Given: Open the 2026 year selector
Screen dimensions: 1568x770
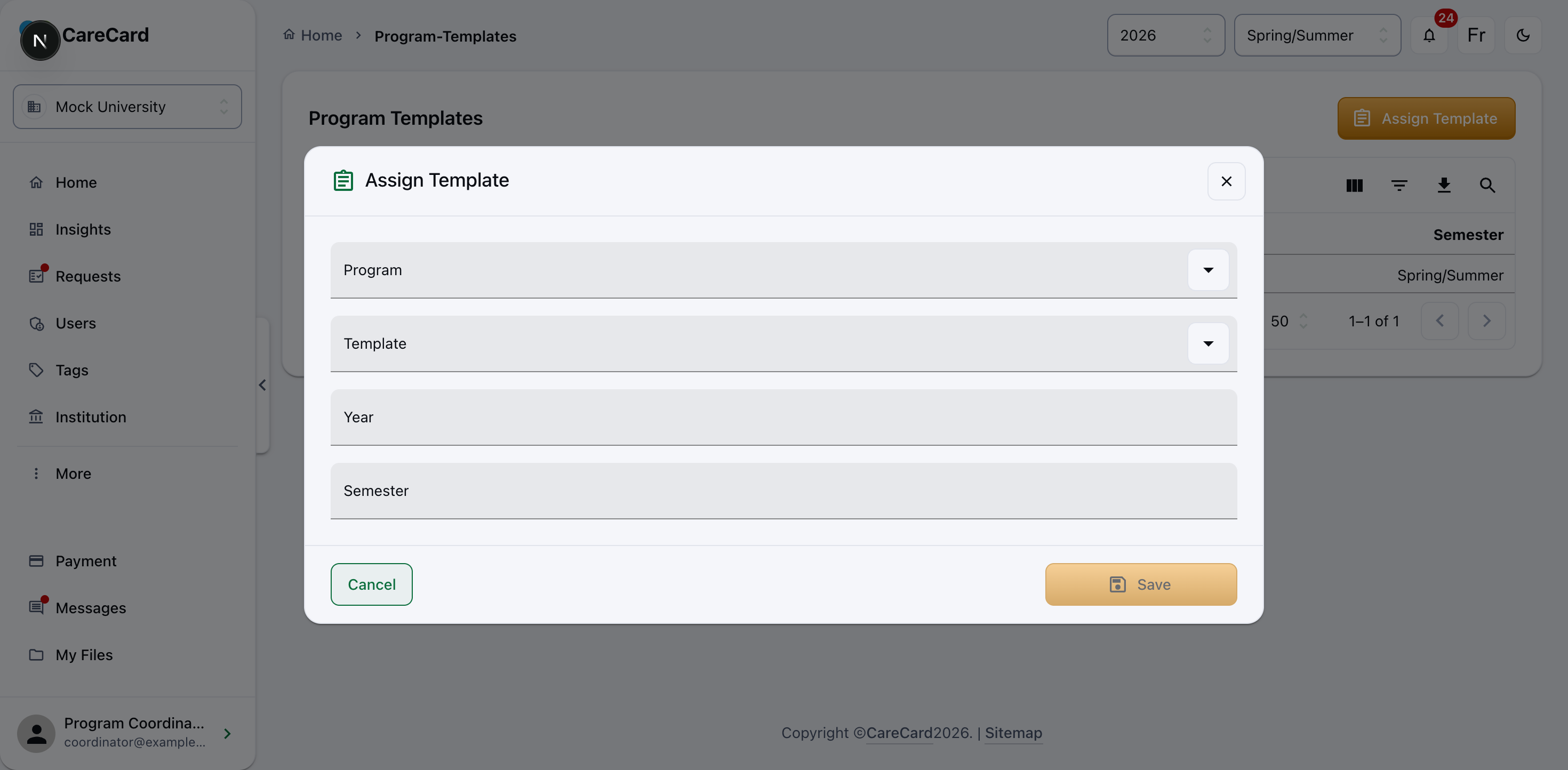Looking at the screenshot, I should 1166,35.
